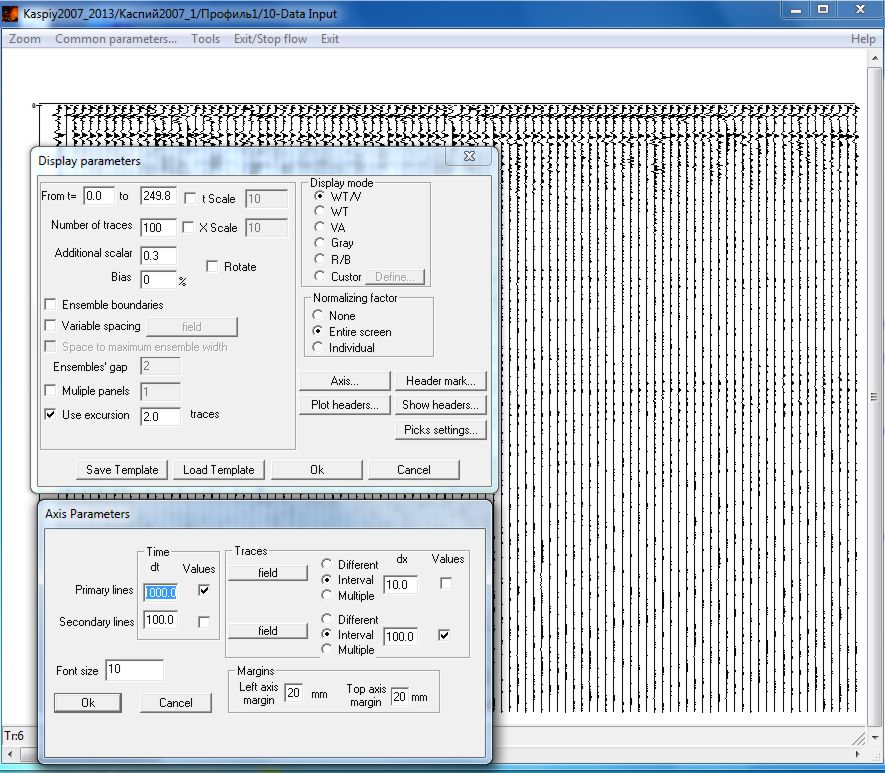The height and width of the screenshot is (773, 885).
Task: Click the Number of traces field
Action: click(158, 228)
